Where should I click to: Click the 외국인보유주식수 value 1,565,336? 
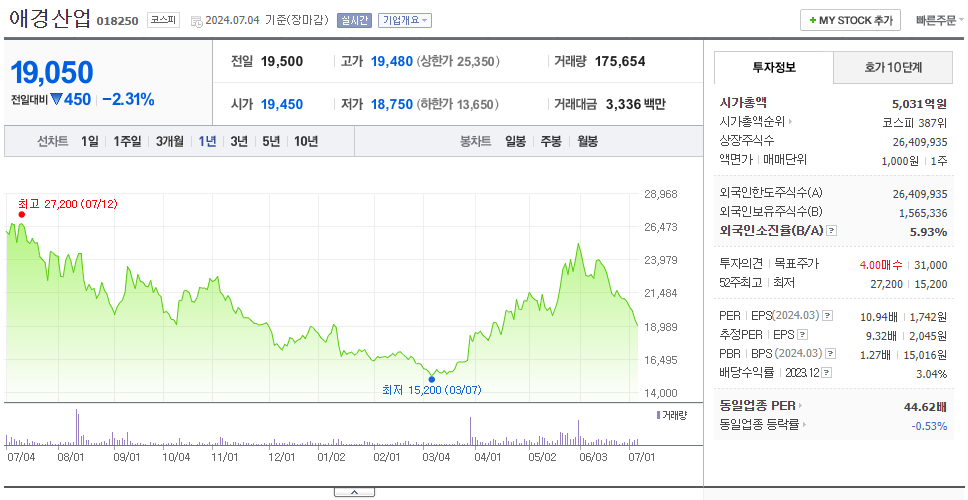(x=923, y=213)
